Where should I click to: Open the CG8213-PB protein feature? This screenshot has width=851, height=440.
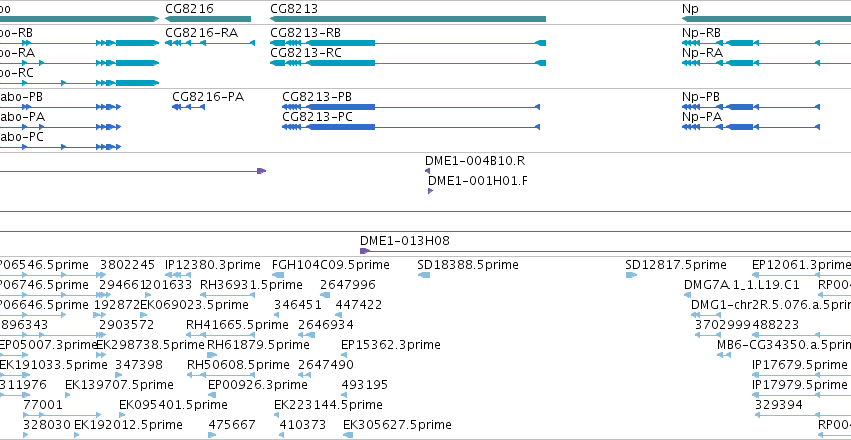[x=411, y=107]
